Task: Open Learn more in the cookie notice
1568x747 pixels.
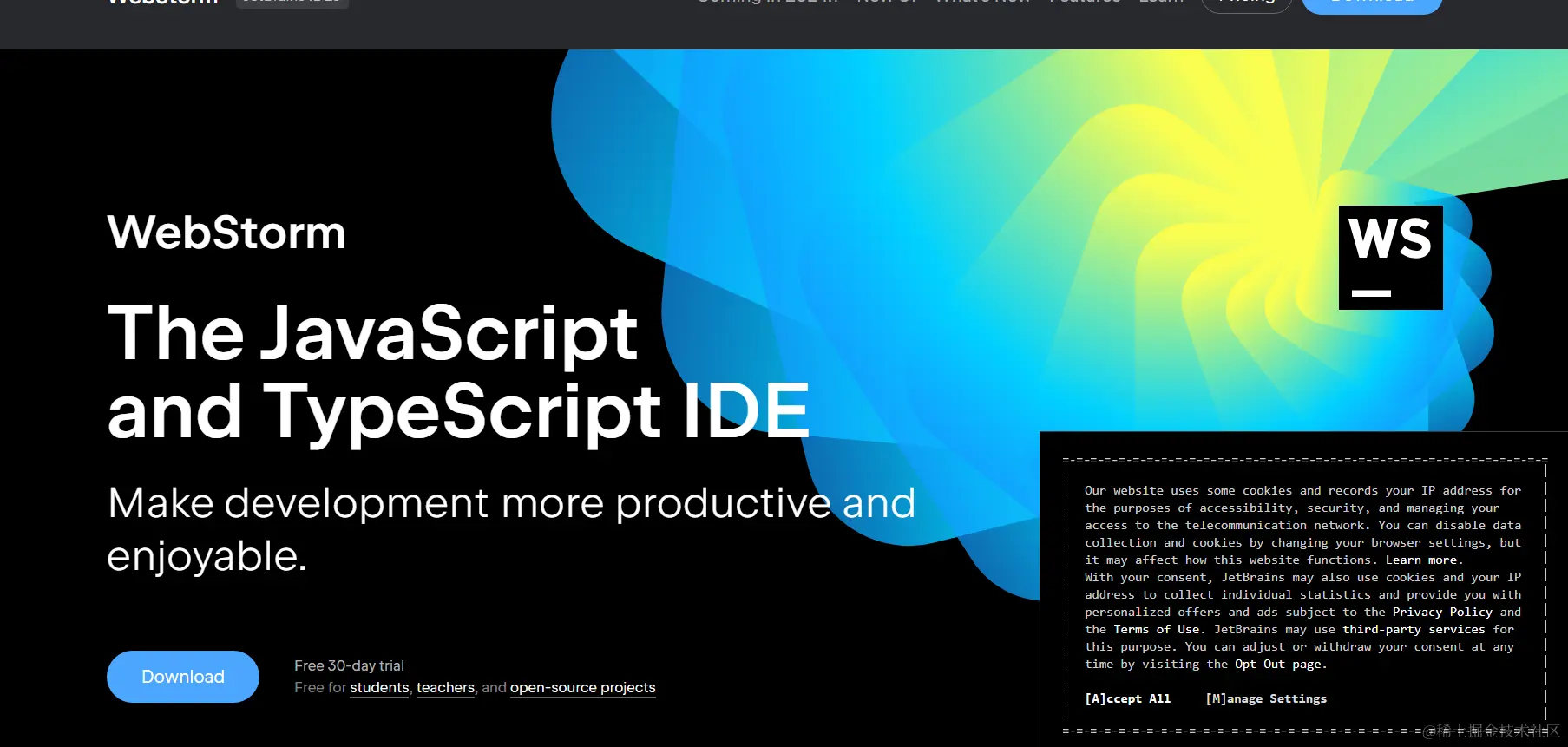Action: [x=1421, y=560]
